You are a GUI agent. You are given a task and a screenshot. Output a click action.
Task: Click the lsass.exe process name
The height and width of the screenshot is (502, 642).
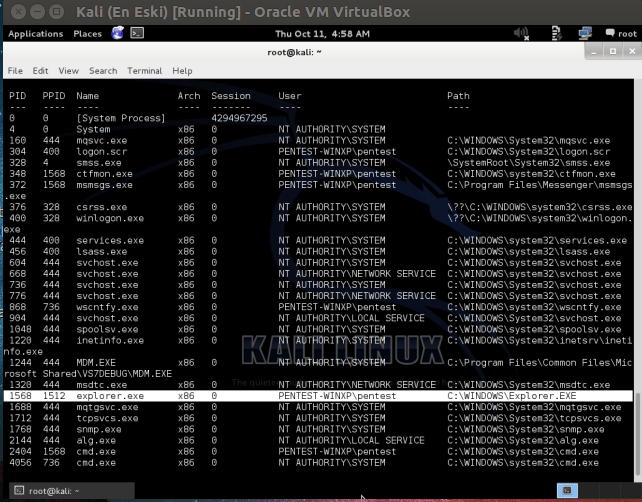click(x=102, y=251)
